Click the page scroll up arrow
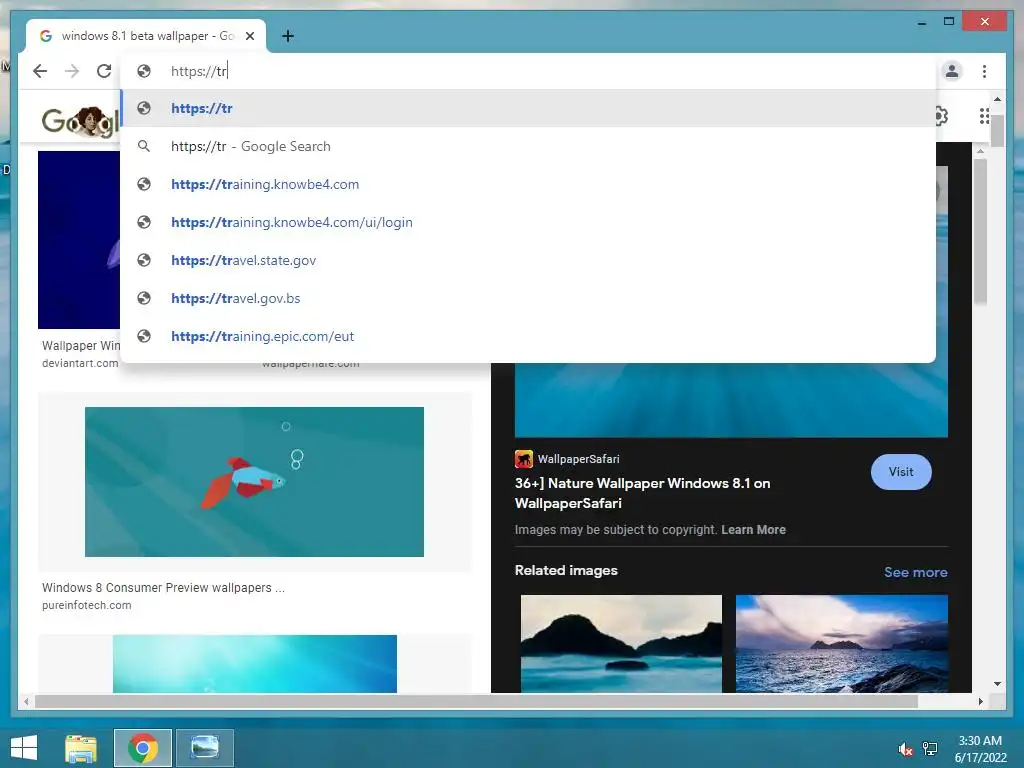Viewport: 1024px width, 768px height. pos(997,99)
